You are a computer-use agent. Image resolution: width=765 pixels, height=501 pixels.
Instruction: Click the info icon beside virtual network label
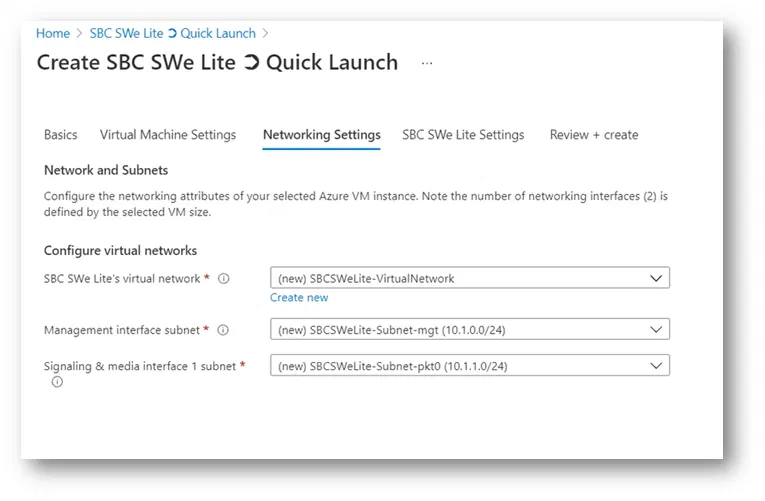(x=224, y=279)
